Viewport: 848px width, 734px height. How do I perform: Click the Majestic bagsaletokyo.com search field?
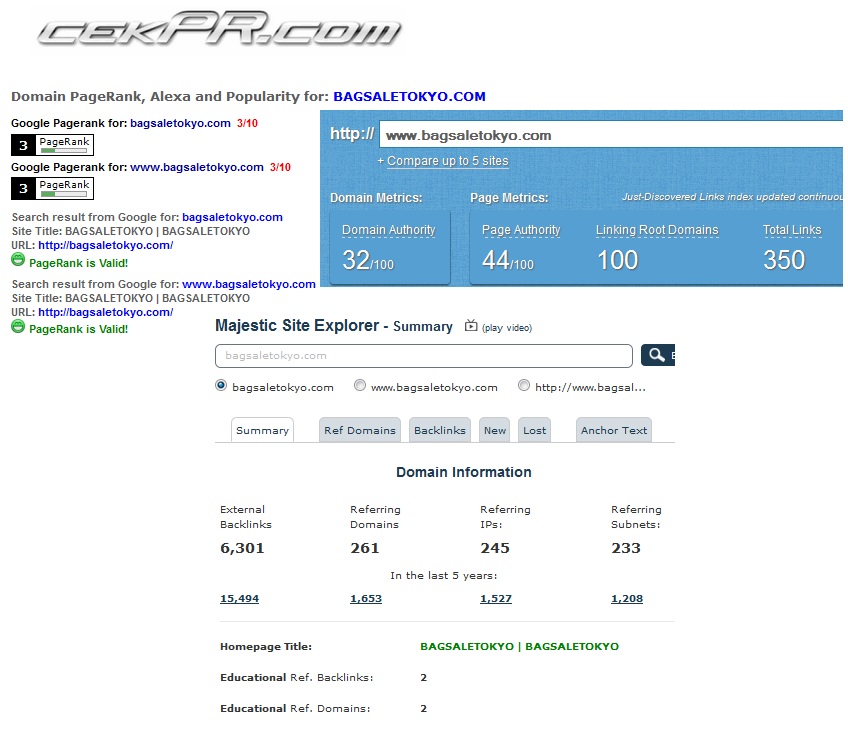coord(423,355)
